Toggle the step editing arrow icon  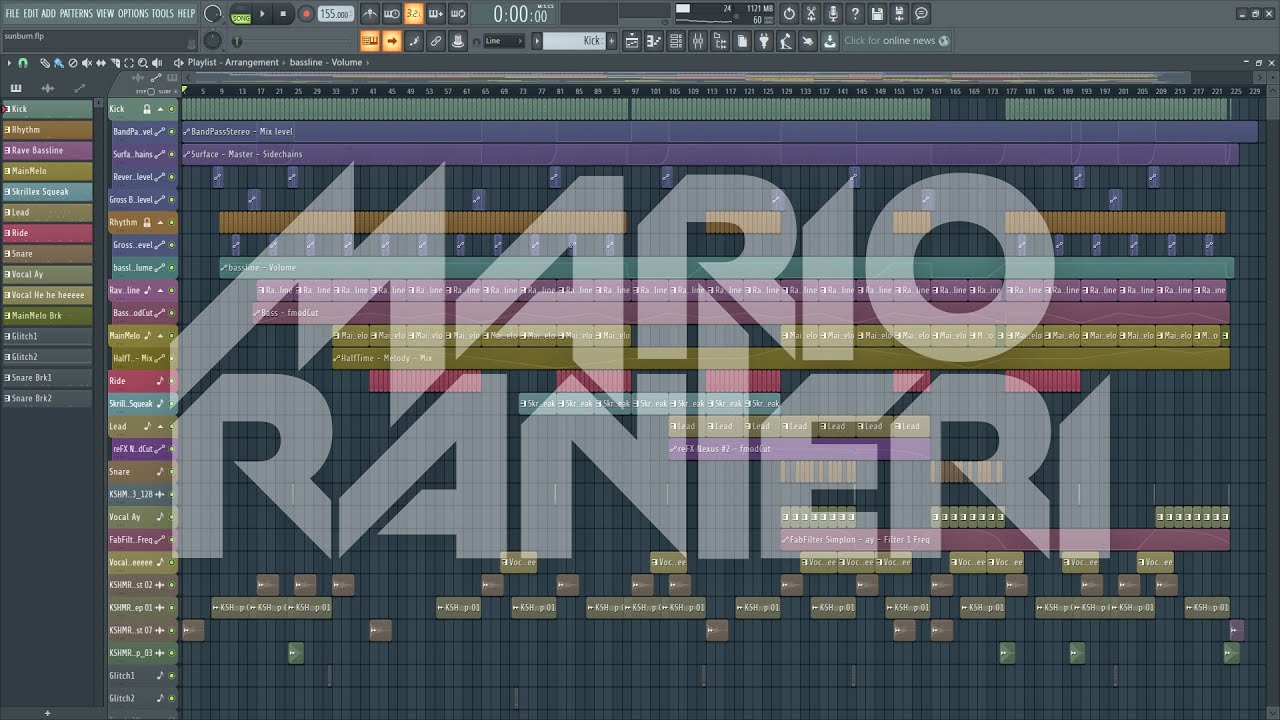coord(392,41)
